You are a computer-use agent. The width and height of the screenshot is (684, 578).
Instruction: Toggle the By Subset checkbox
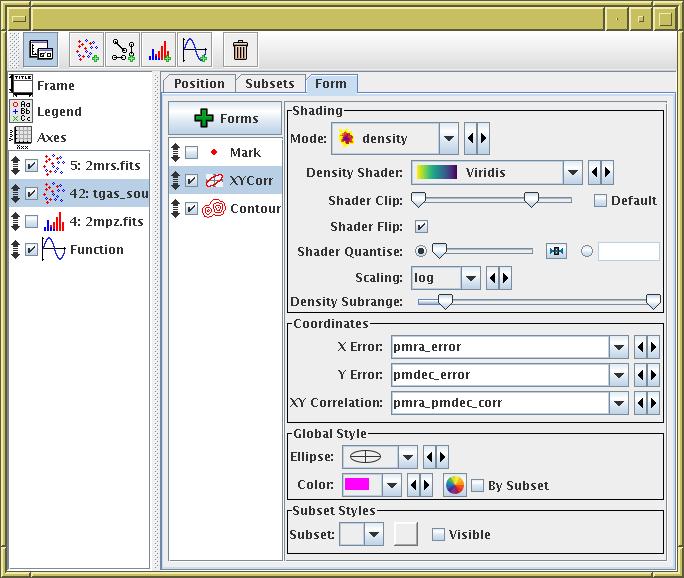click(x=478, y=485)
